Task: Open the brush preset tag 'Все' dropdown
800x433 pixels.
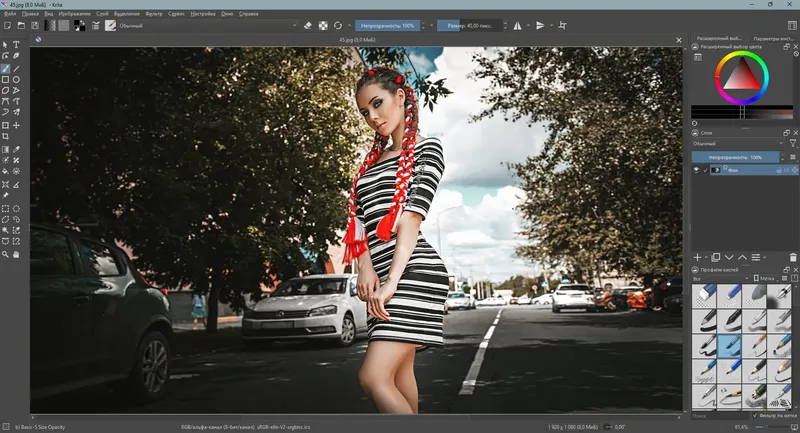Action: (x=720, y=278)
